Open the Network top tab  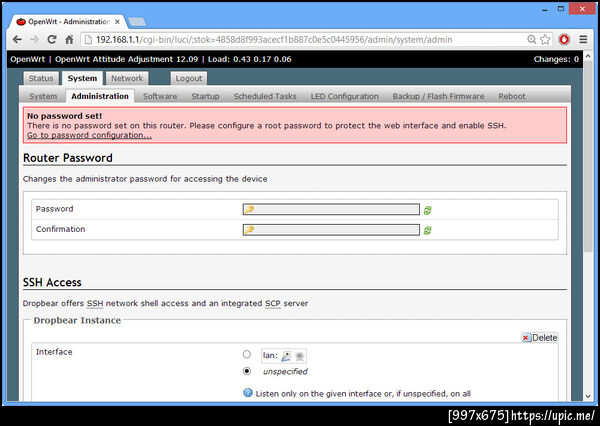[127, 78]
